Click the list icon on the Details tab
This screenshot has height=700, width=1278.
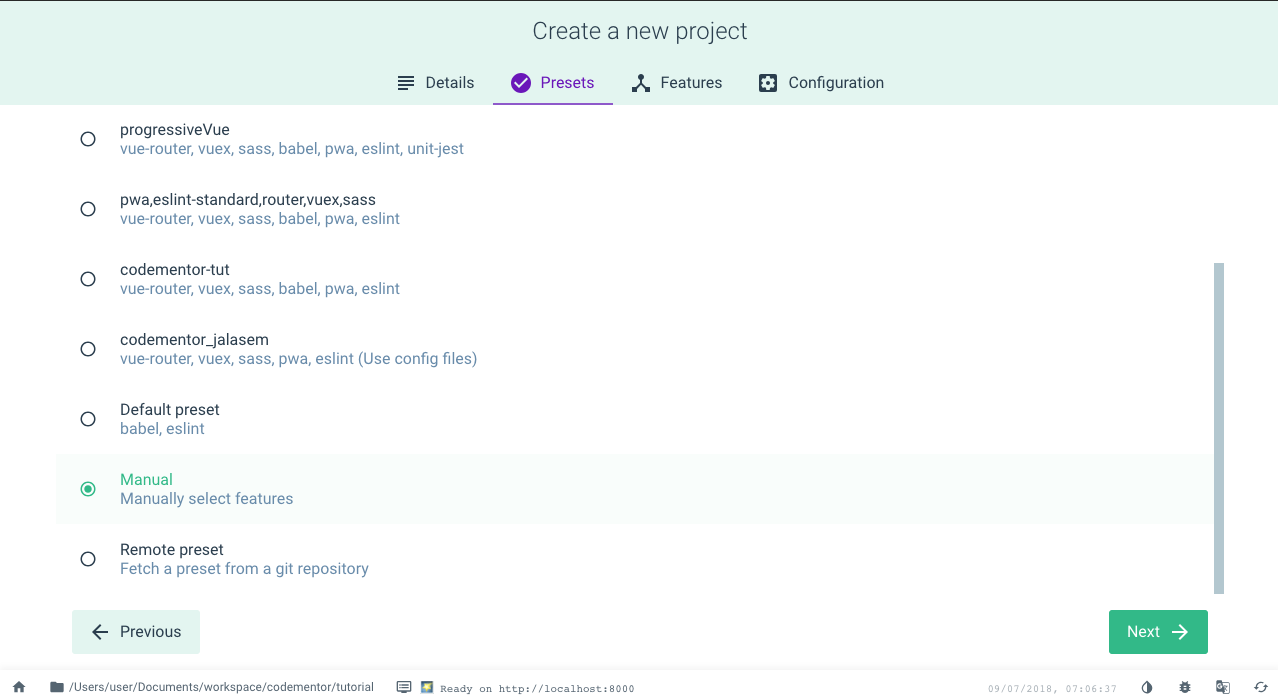tap(405, 82)
